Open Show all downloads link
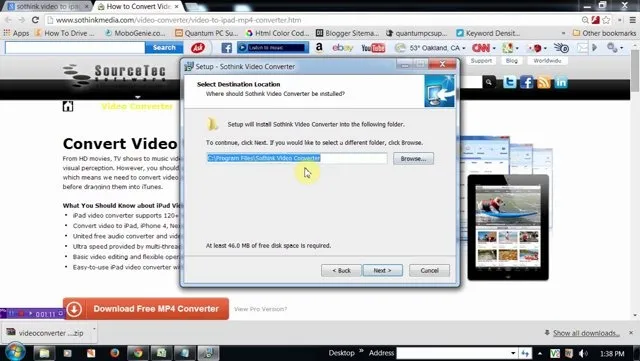The width and height of the screenshot is (640, 361). pyautogui.click(x=586, y=333)
